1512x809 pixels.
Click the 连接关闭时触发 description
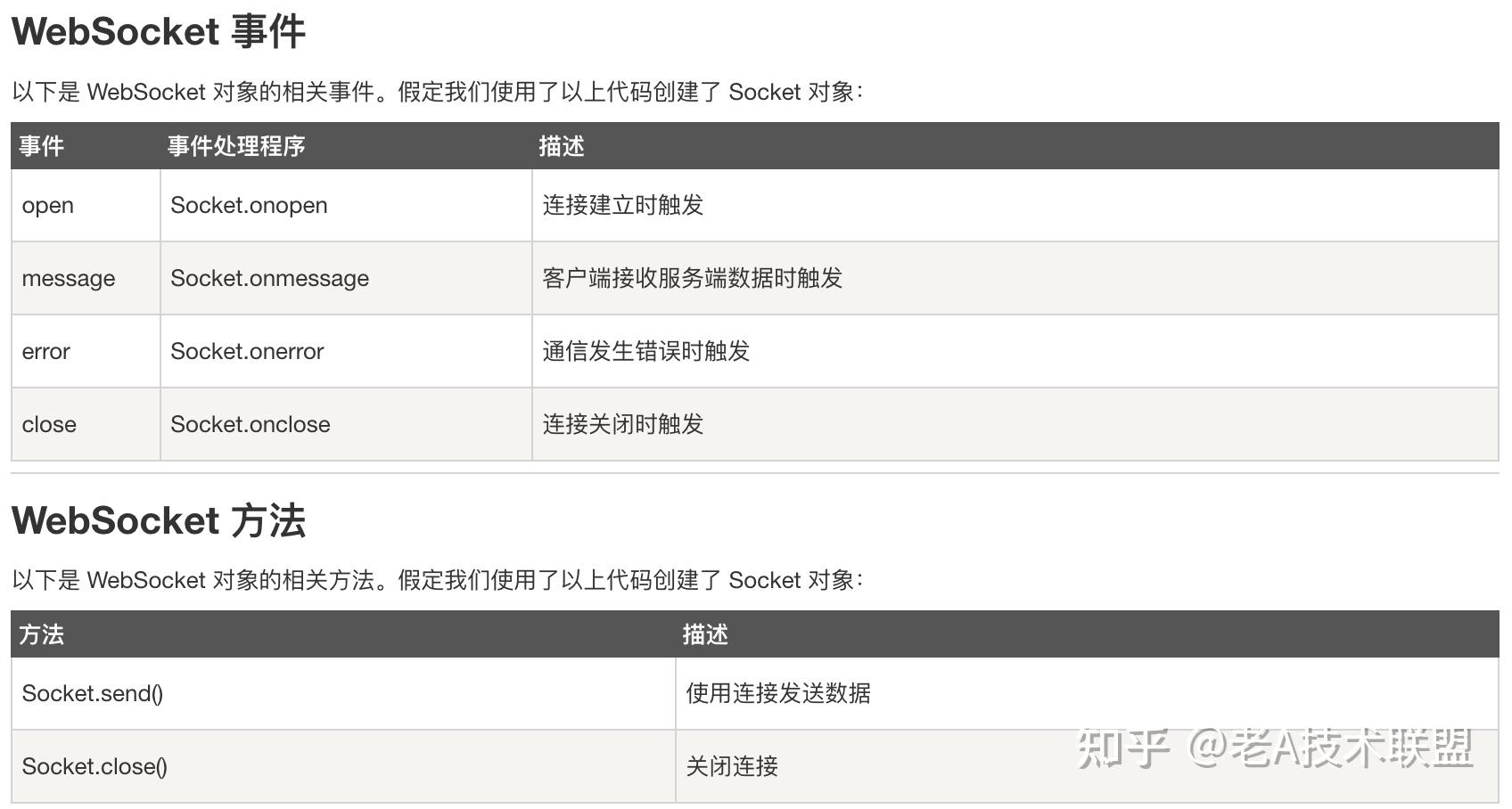pyautogui.click(x=623, y=424)
